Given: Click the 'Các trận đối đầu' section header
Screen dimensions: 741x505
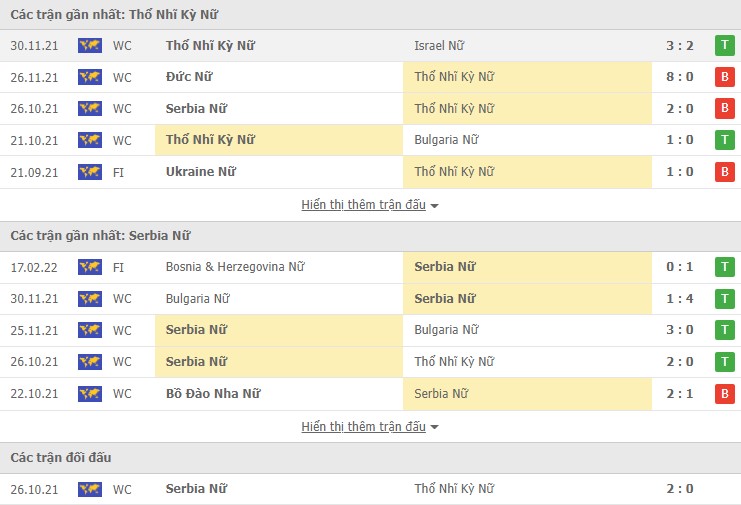Looking at the screenshot, I should pos(61,458).
